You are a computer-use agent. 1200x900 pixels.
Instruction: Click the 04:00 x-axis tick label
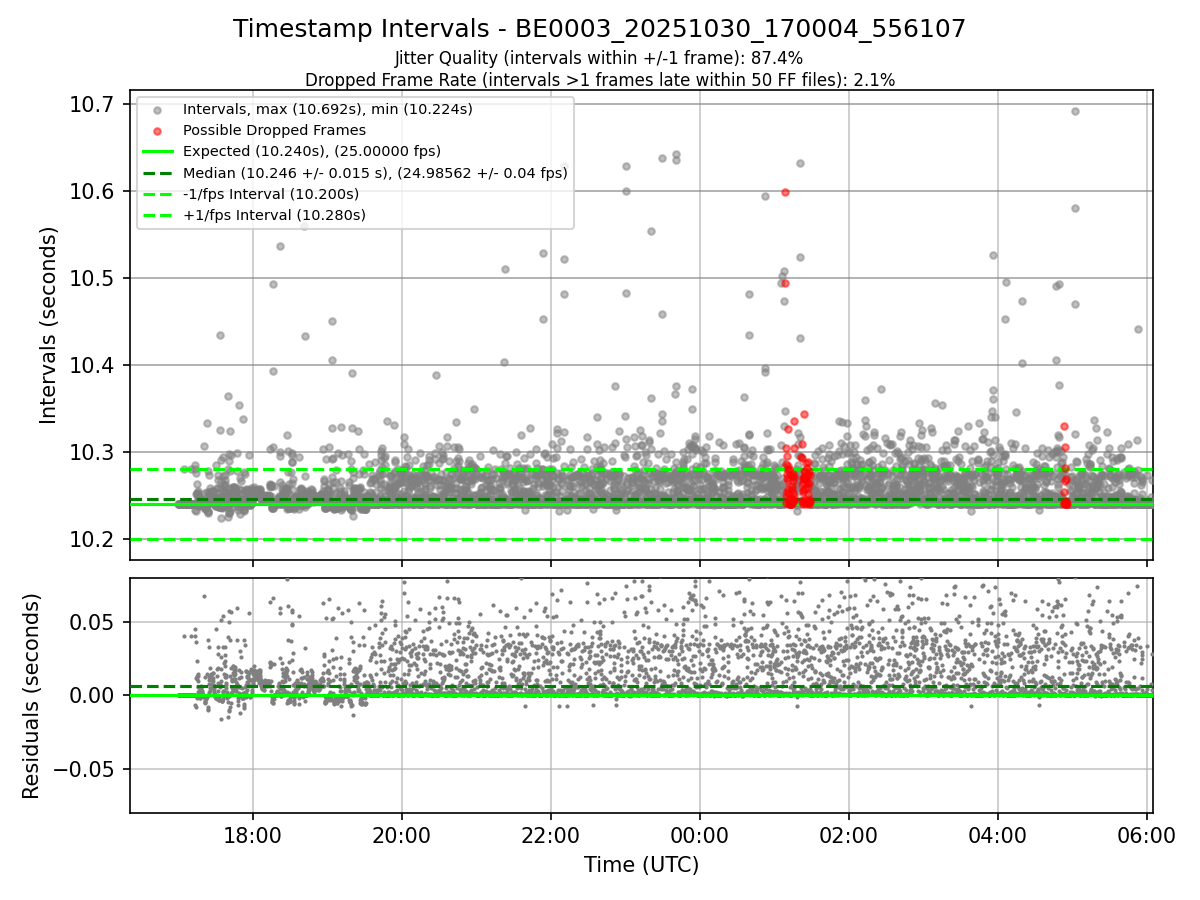pyautogui.click(x=997, y=834)
